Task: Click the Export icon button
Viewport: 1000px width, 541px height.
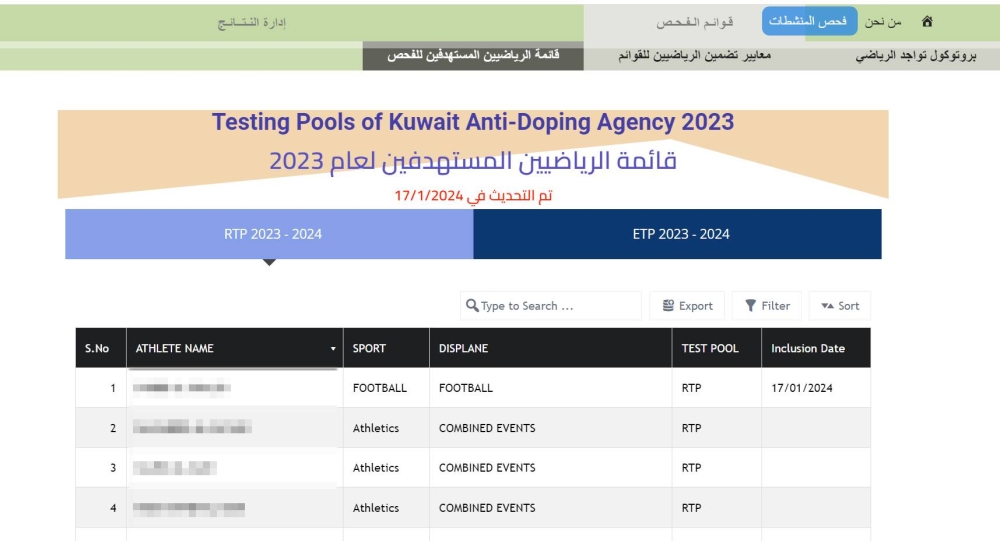Action: (668, 306)
